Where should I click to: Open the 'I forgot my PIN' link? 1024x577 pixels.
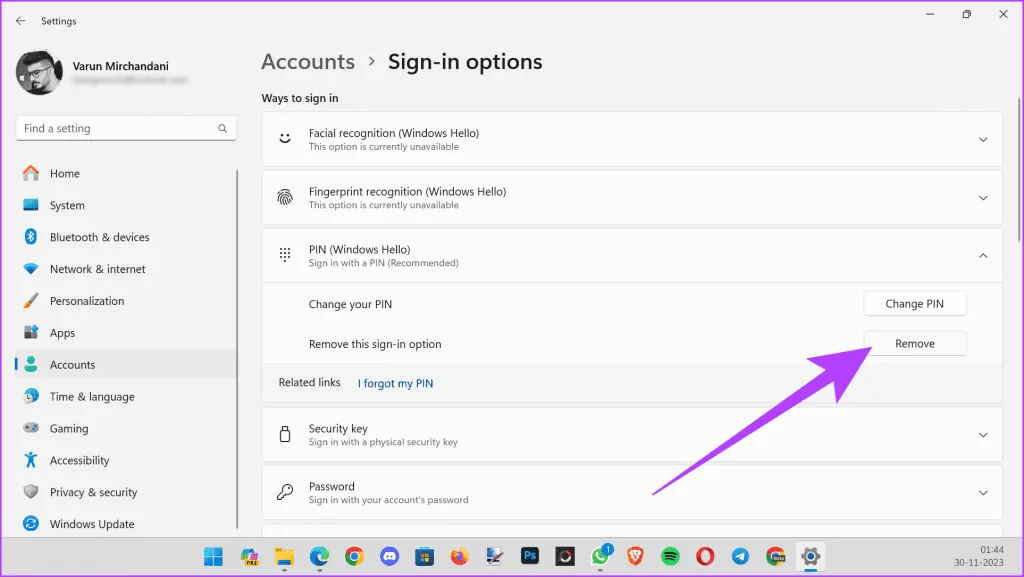coord(395,383)
